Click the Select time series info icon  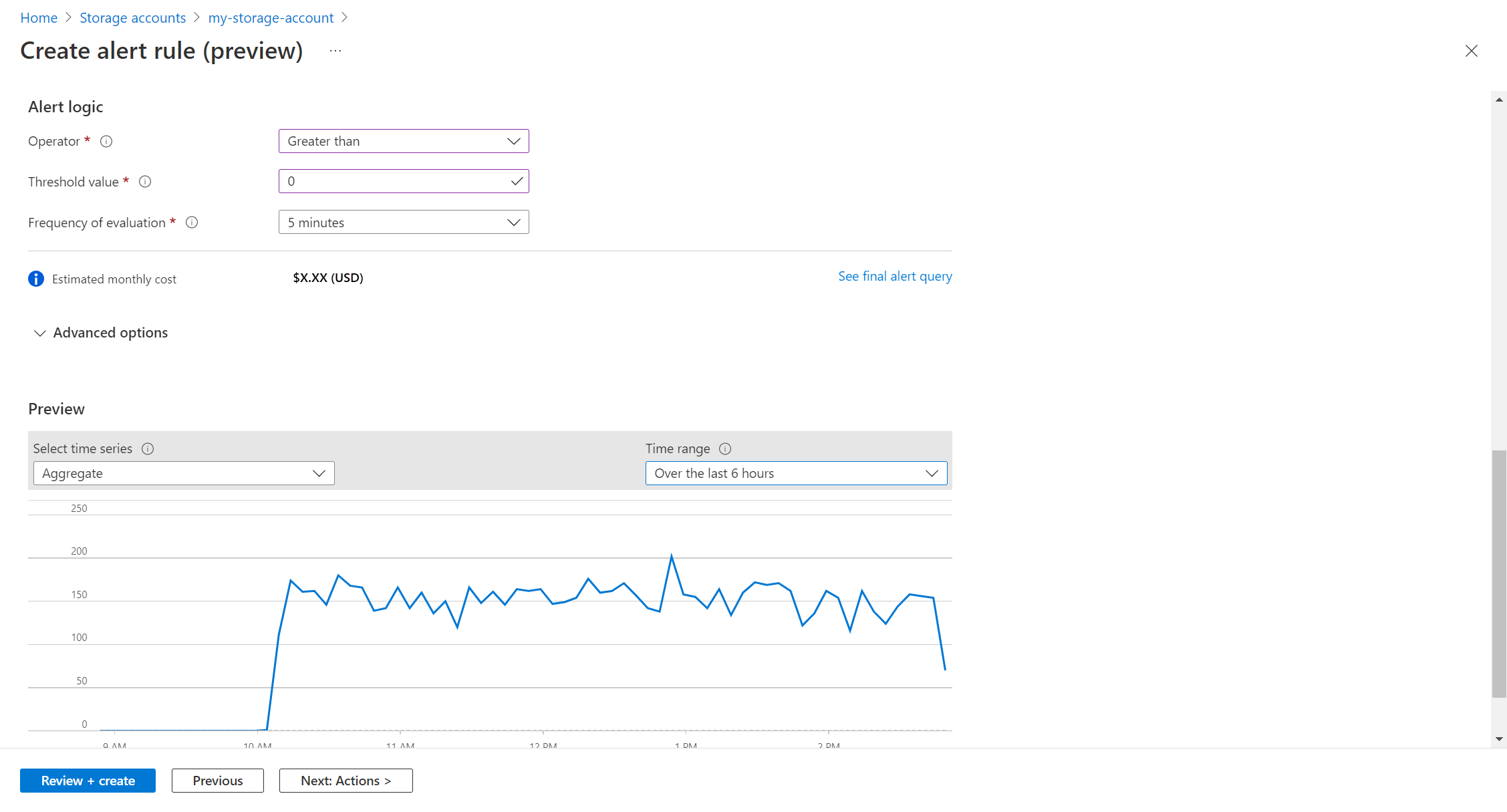(x=148, y=449)
